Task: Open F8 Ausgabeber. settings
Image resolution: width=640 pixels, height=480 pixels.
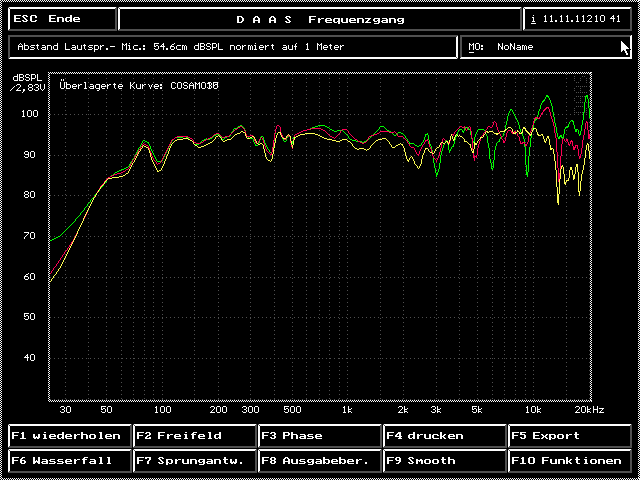Action: click(x=320, y=461)
